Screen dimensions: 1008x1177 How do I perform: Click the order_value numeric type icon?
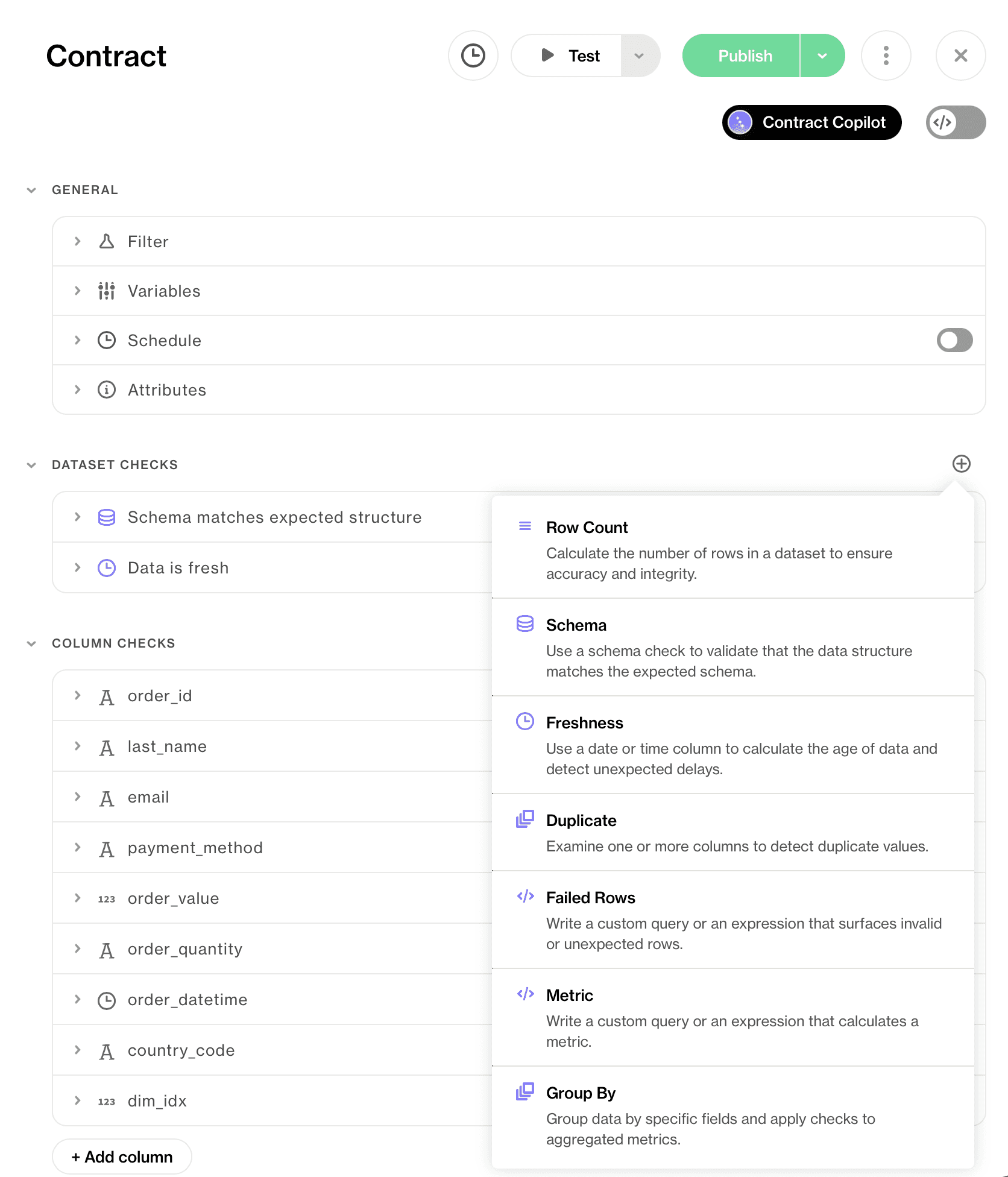[107, 899]
